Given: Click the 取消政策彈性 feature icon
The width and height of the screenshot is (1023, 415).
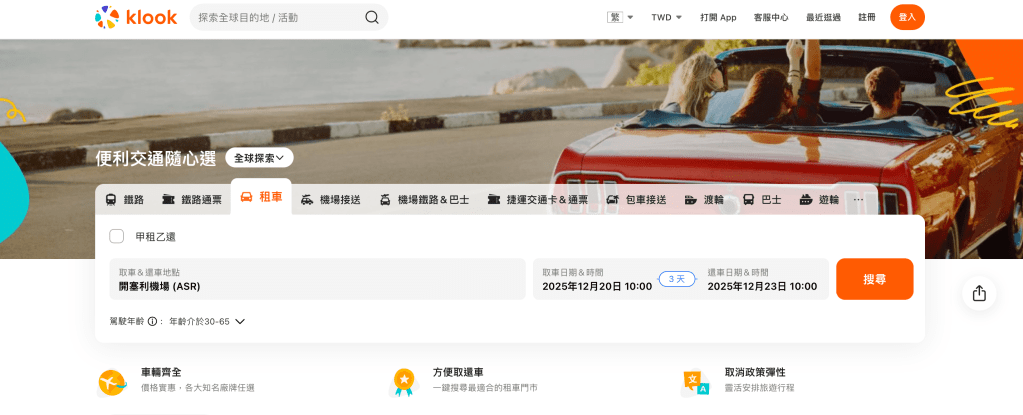Looking at the screenshot, I should tap(696, 381).
